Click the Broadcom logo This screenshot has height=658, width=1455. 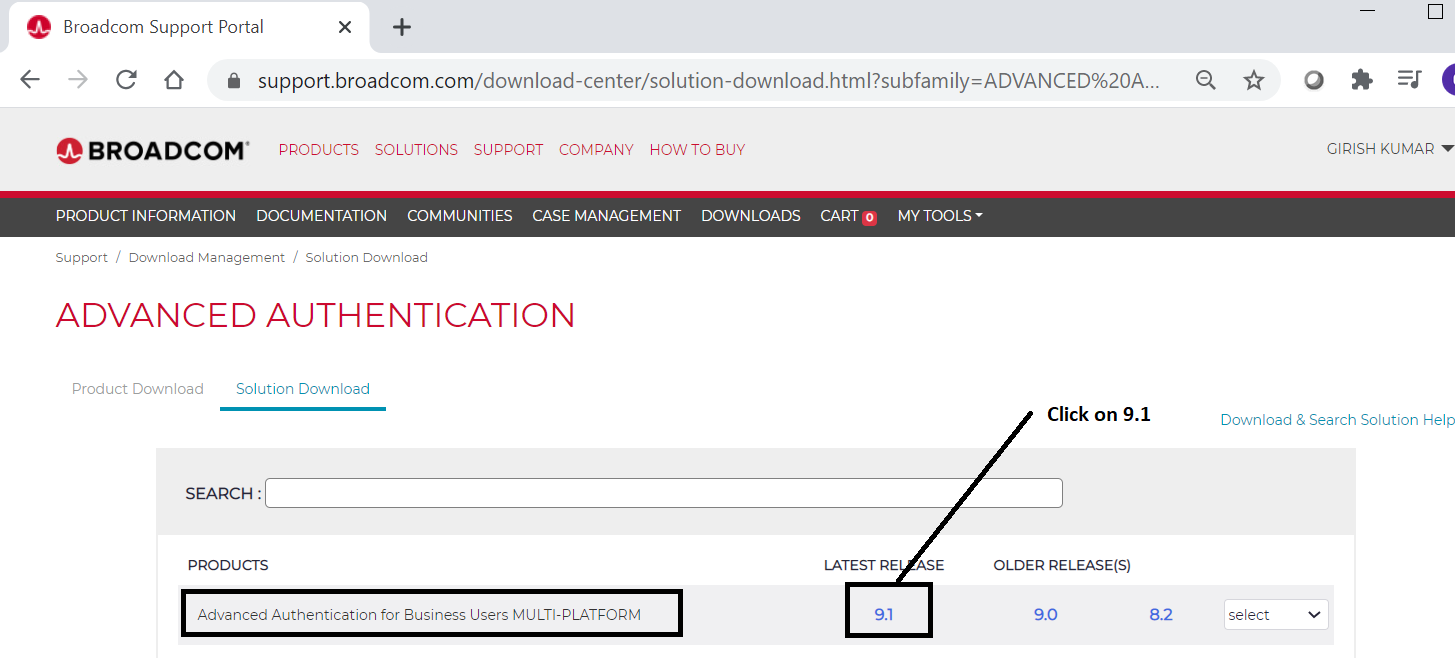tap(153, 150)
